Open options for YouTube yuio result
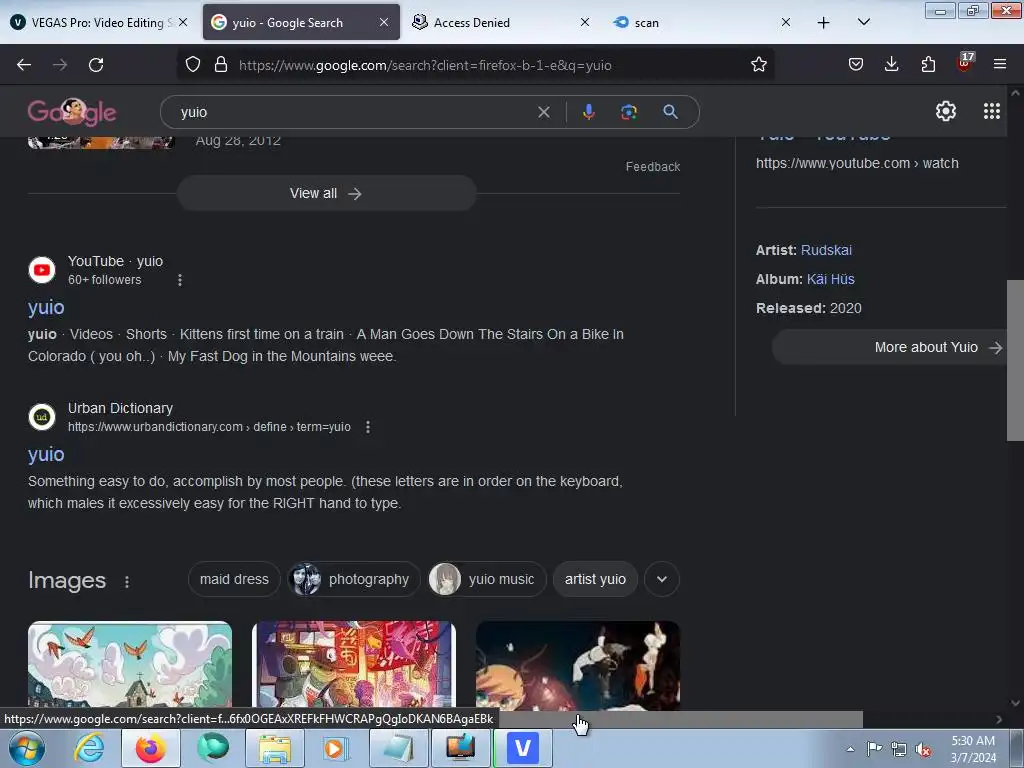 point(180,280)
